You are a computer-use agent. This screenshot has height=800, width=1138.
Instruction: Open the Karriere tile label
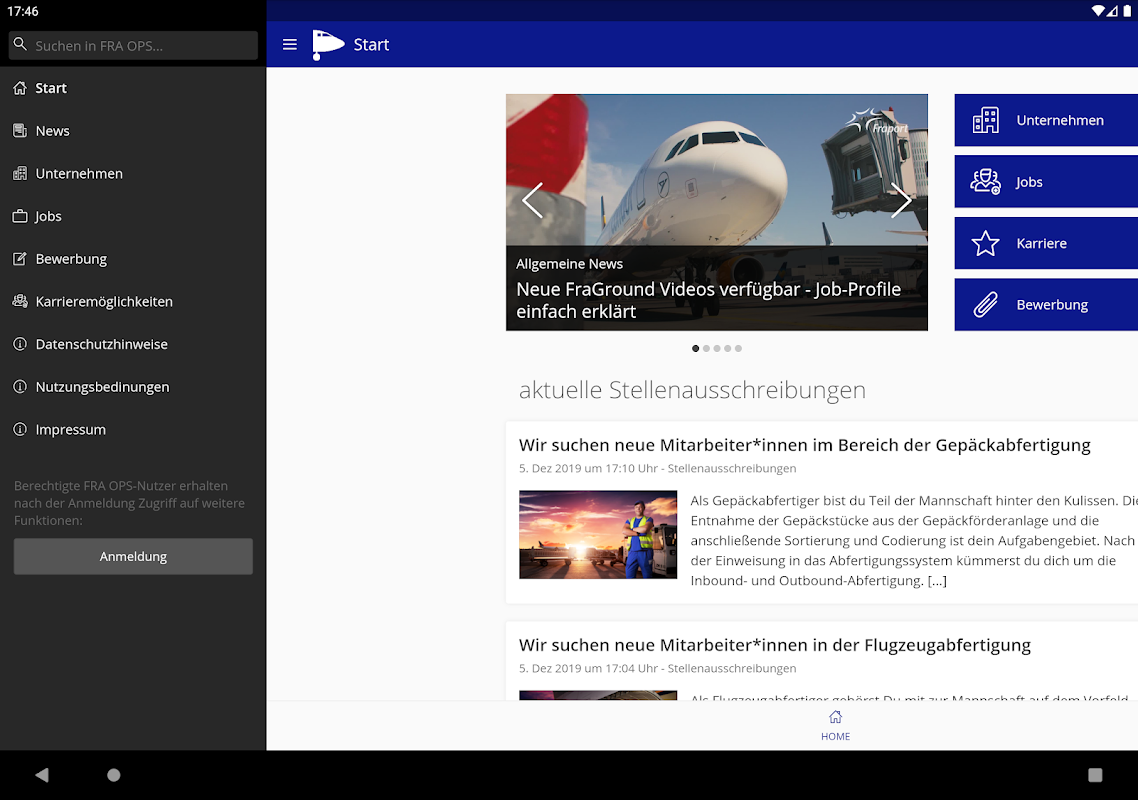click(x=1041, y=243)
